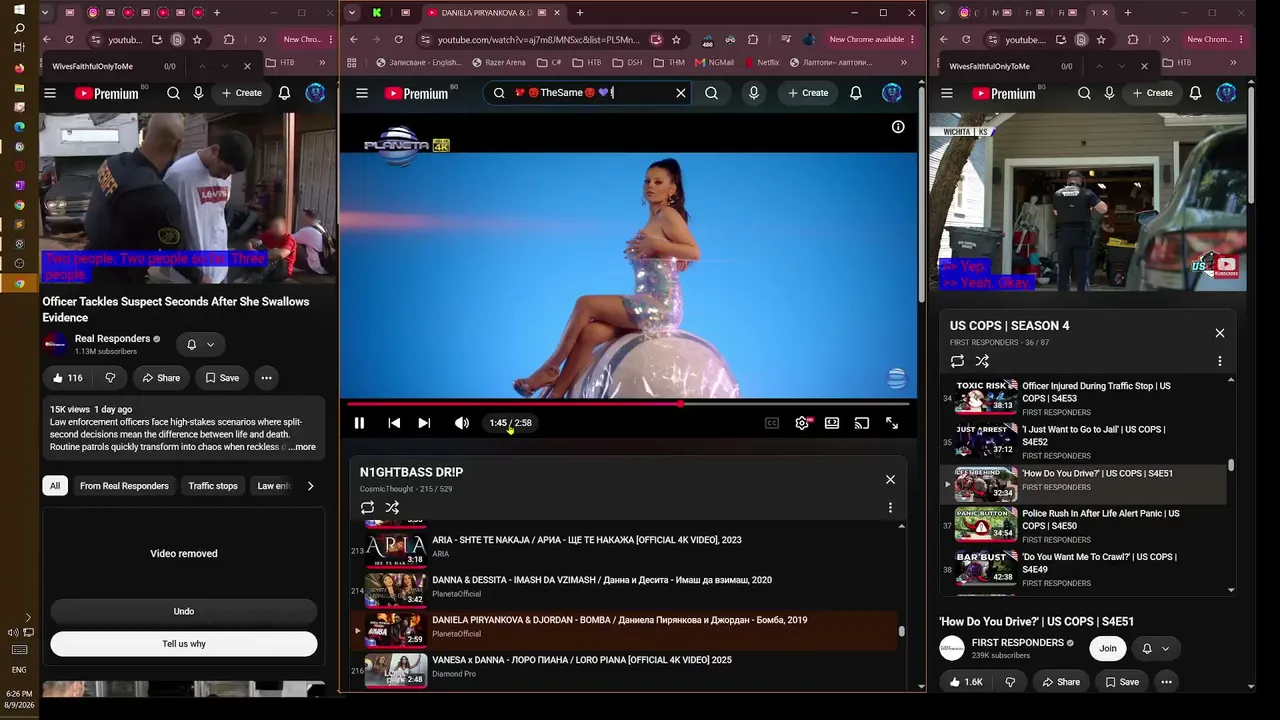Viewport: 1280px width, 720px height.
Task: Open center player settings gear
Action: (x=802, y=423)
